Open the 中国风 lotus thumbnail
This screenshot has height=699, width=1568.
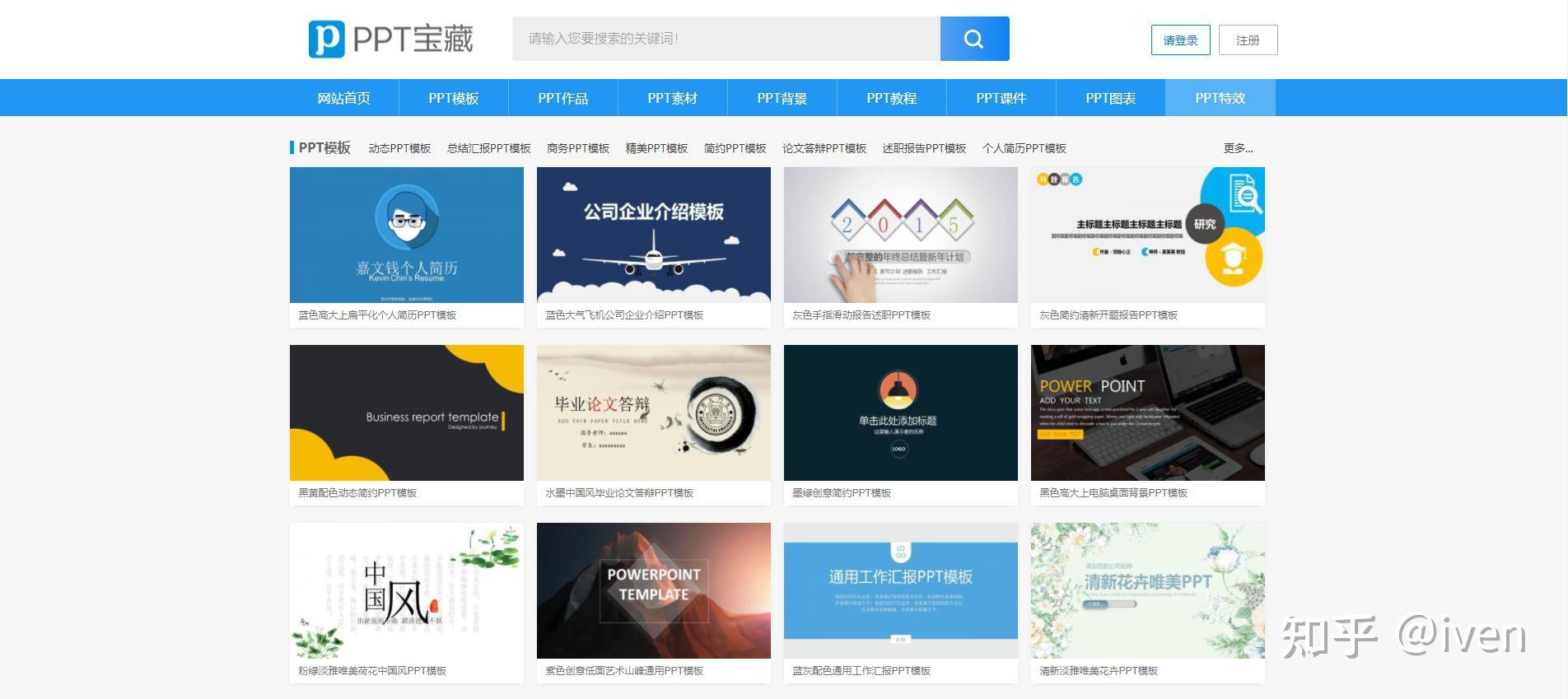[x=407, y=590]
